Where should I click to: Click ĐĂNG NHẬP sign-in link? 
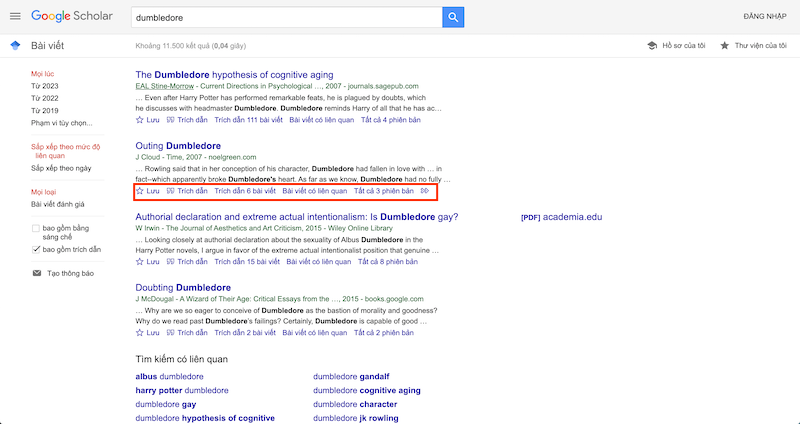tap(765, 16)
